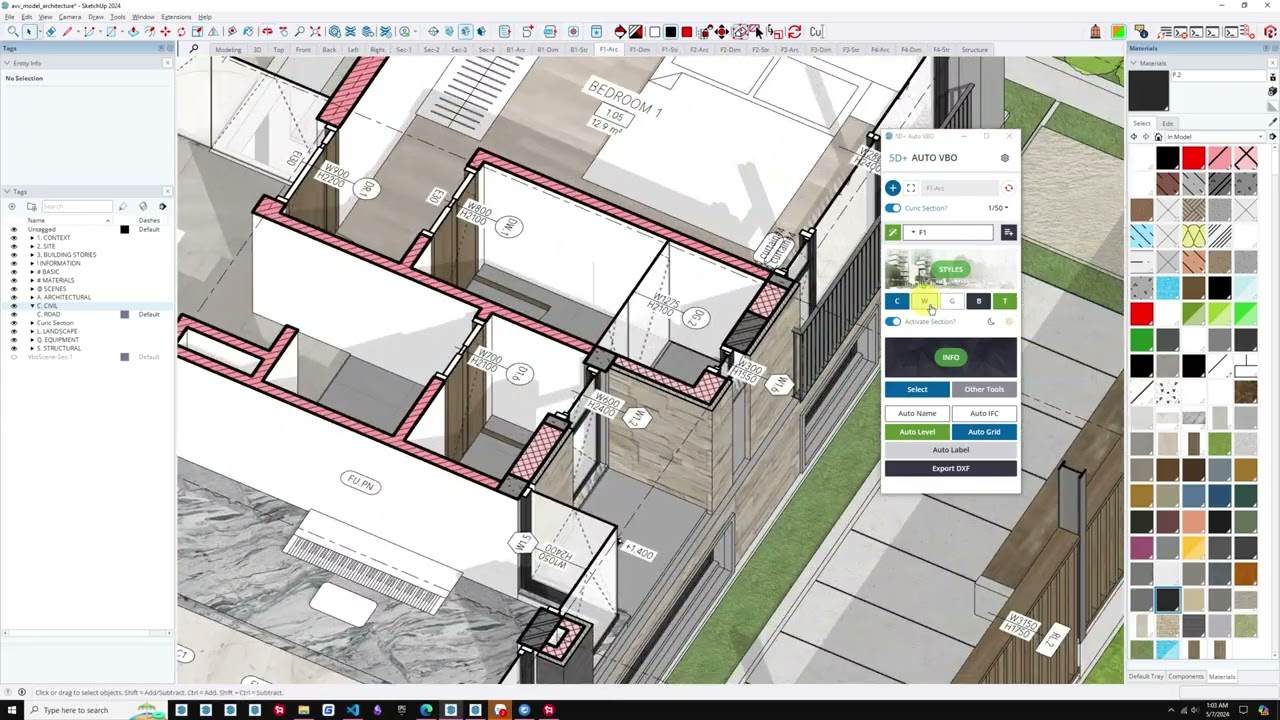Toggle visibility of S. STRUCTURAL

coord(14,348)
